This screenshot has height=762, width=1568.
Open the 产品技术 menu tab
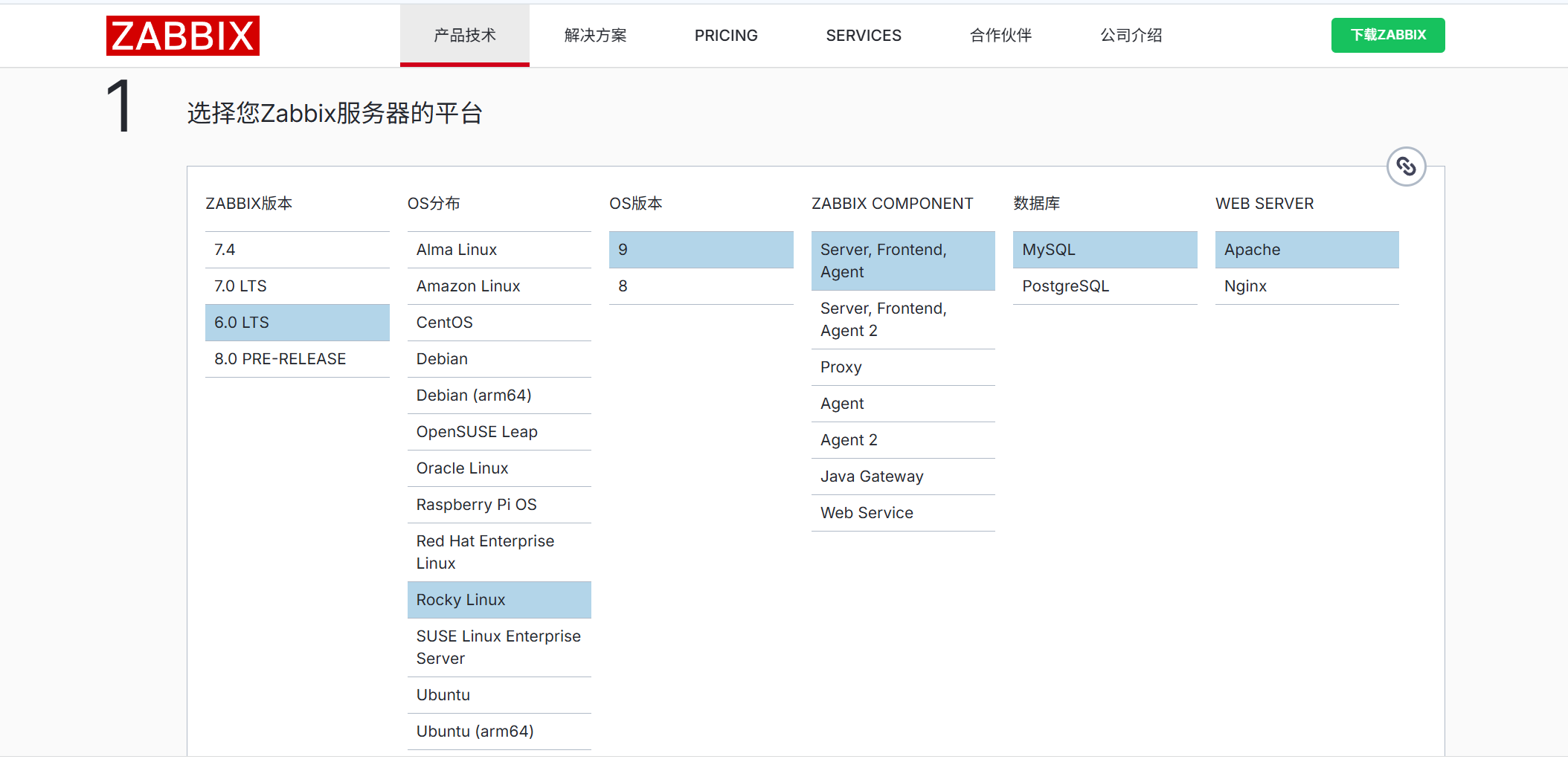pyautogui.click(x=465, y=35)
